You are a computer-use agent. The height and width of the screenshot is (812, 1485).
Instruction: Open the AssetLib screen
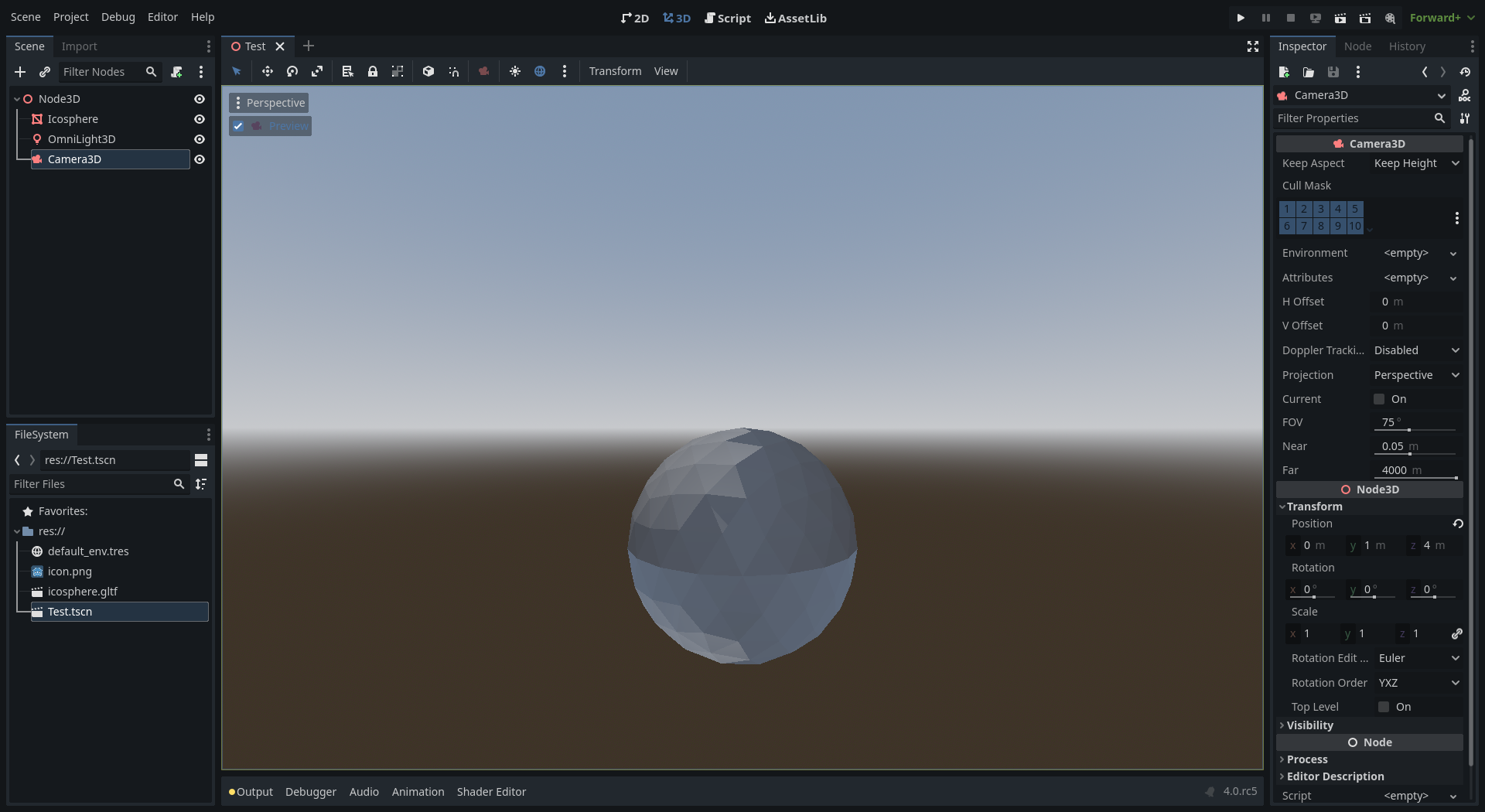click(x=796, y=18)
